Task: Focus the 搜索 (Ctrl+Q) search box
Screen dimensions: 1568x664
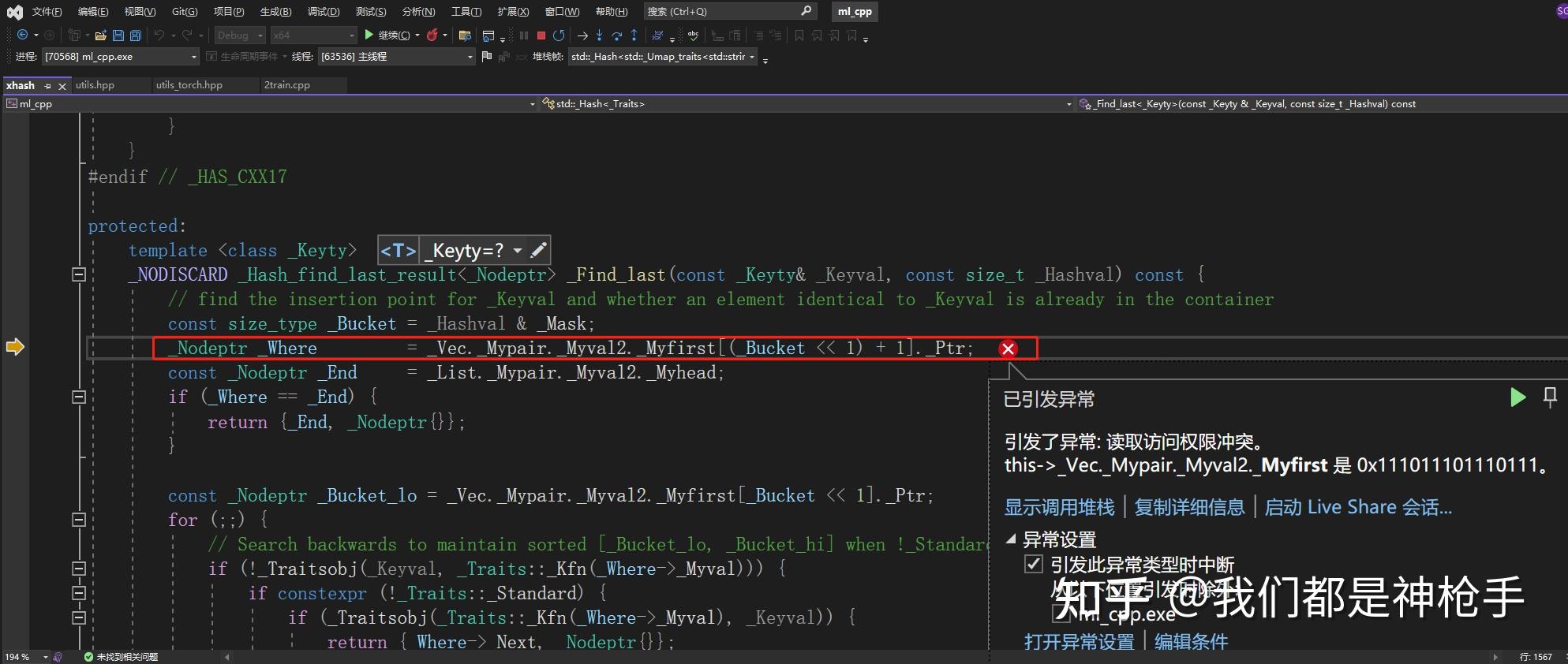Action: (x=730, y=11)
